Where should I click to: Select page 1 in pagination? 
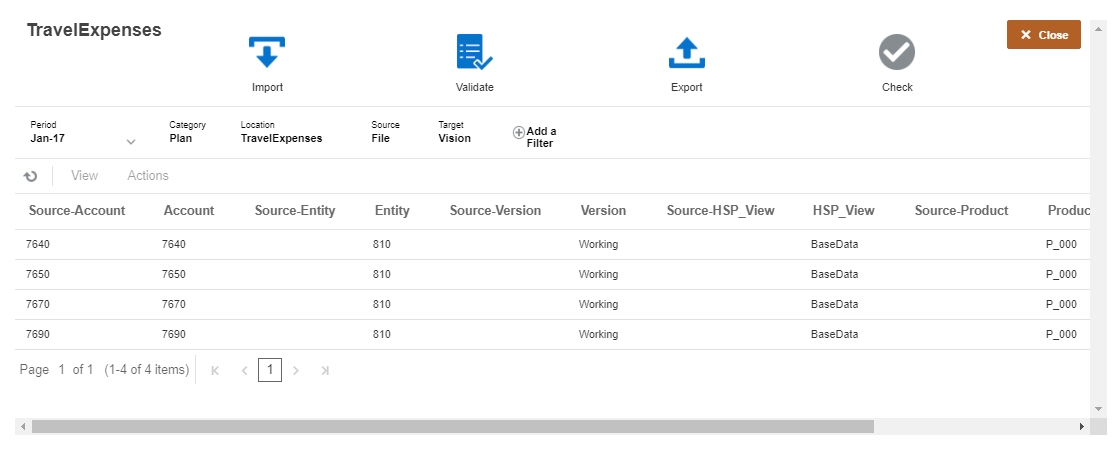[x=269, y=370]
